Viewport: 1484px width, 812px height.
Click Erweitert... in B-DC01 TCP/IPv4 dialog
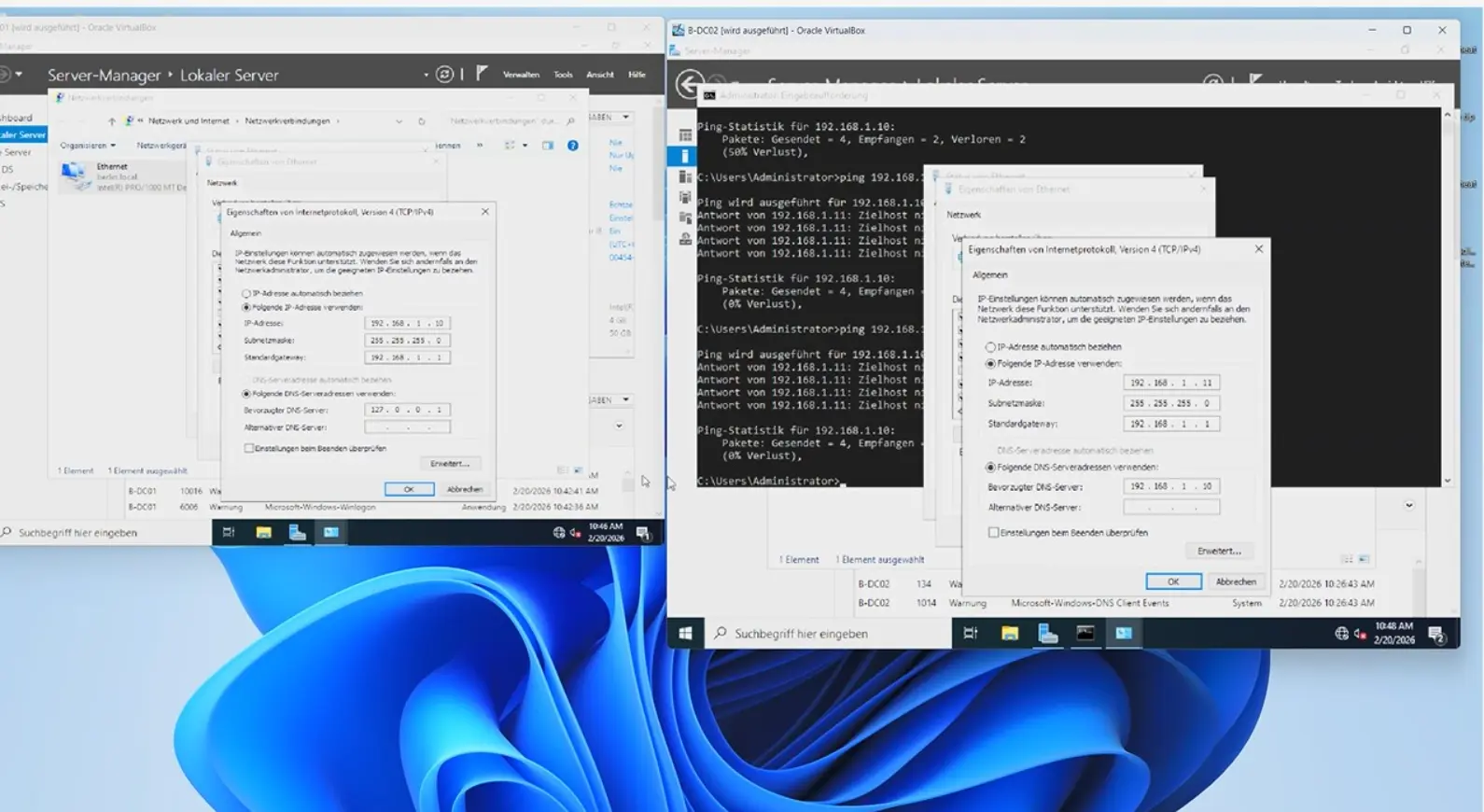450,463
